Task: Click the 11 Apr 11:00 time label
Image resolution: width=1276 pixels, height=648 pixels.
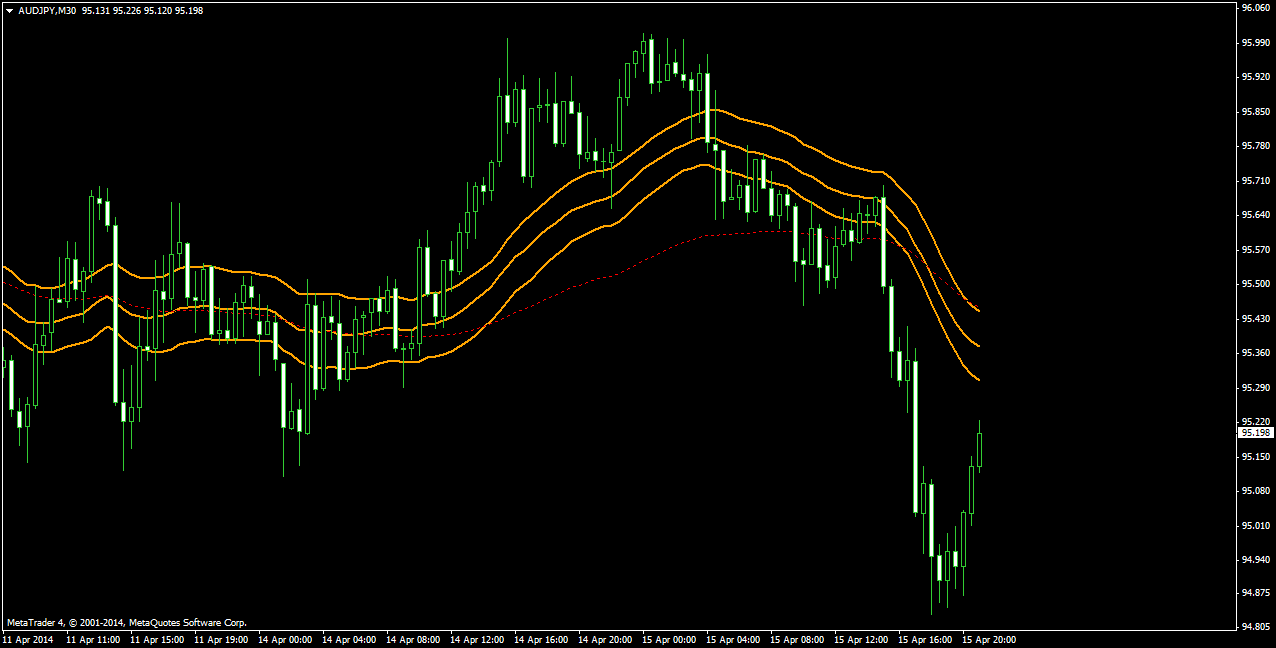Action: pos(94,639)
